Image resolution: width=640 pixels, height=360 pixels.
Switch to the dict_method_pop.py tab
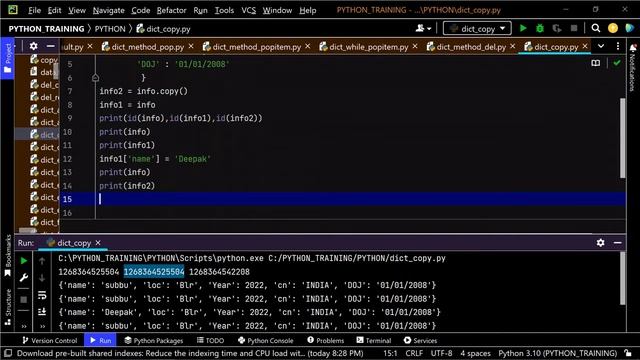tap(147, 47)
